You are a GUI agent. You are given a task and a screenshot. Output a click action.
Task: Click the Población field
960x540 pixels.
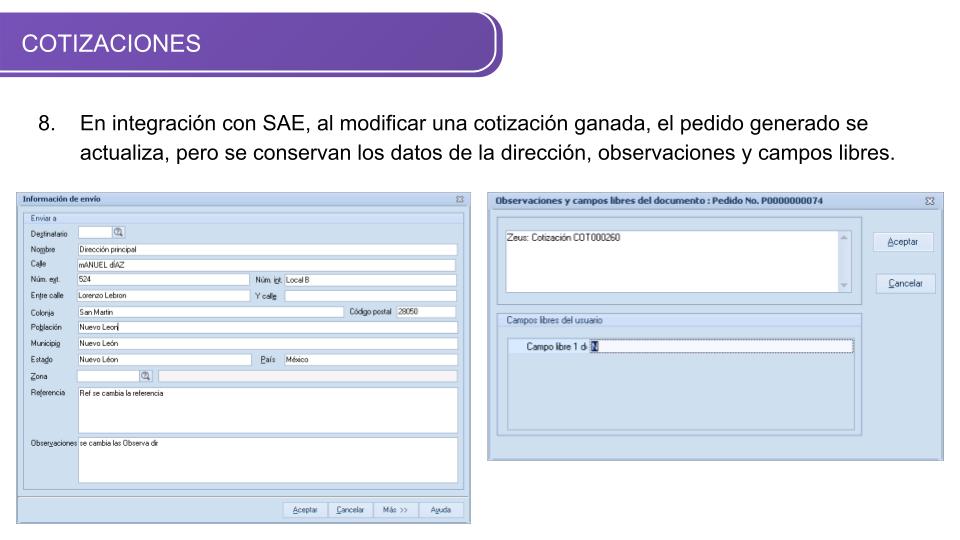pos(268,328)
